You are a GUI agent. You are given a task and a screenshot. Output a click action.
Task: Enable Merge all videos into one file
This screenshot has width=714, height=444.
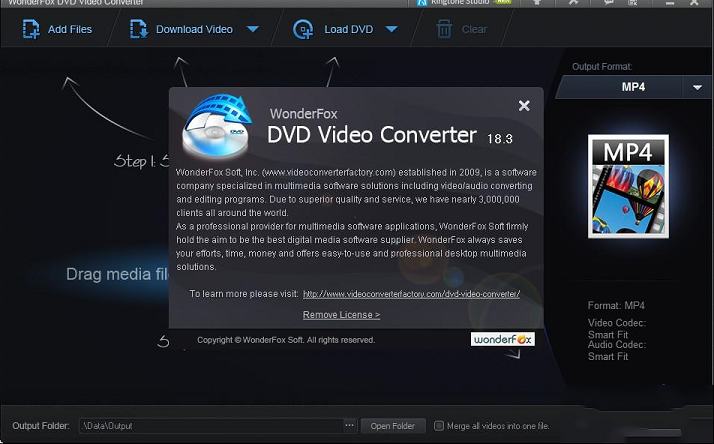pos(439,426)
